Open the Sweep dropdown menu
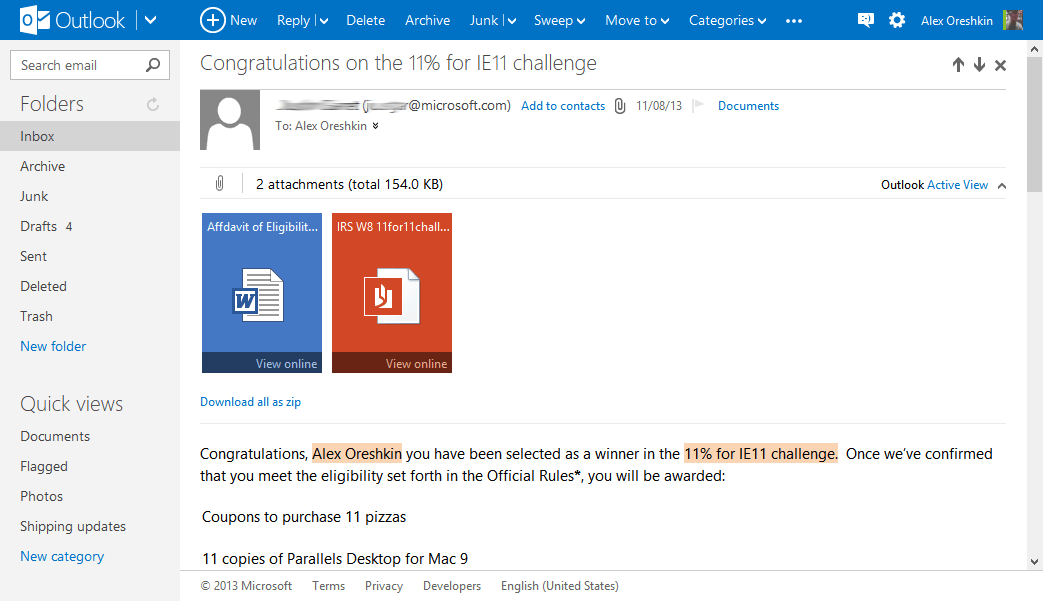The height and width of the screenshot is (601, 1043). tap(559, 21)
